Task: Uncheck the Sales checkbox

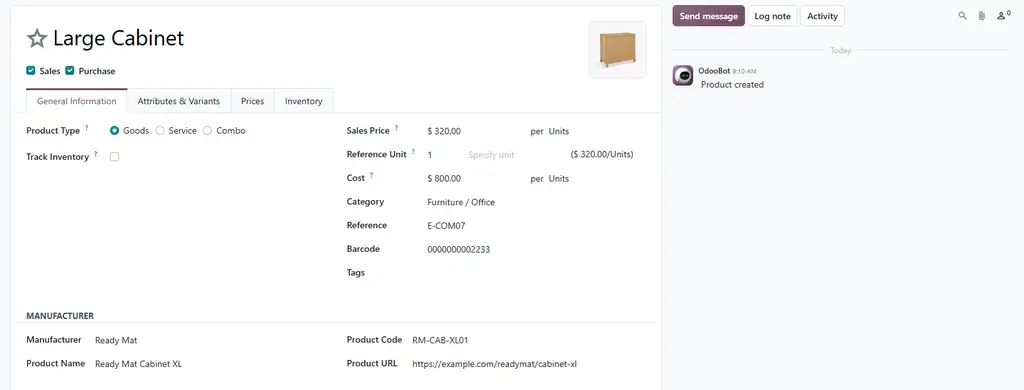Action: coord(31,71)
